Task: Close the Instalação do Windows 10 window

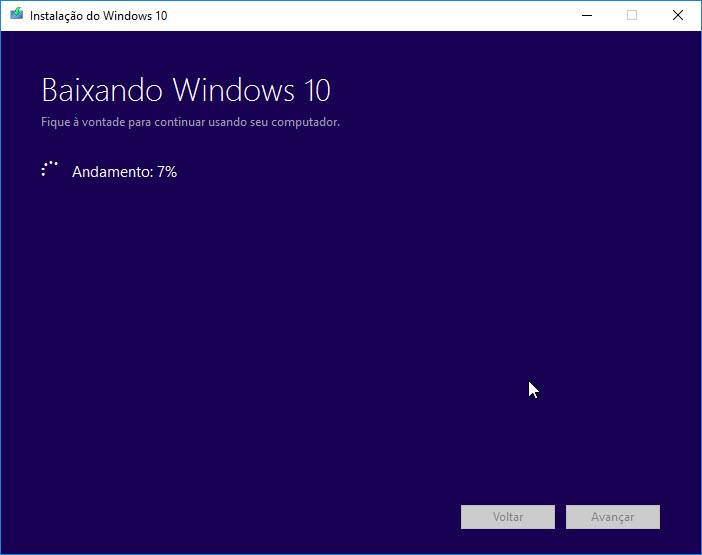Action: tap(677, 15)
